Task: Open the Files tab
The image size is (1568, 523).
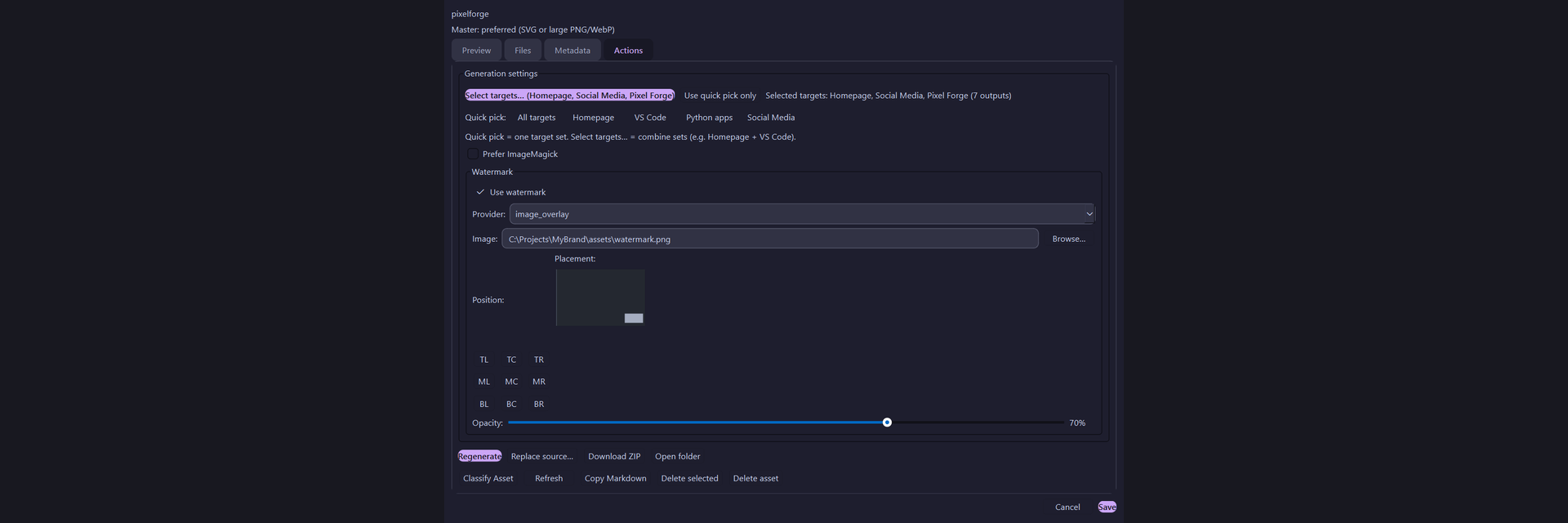Action: tap(523, 50)
